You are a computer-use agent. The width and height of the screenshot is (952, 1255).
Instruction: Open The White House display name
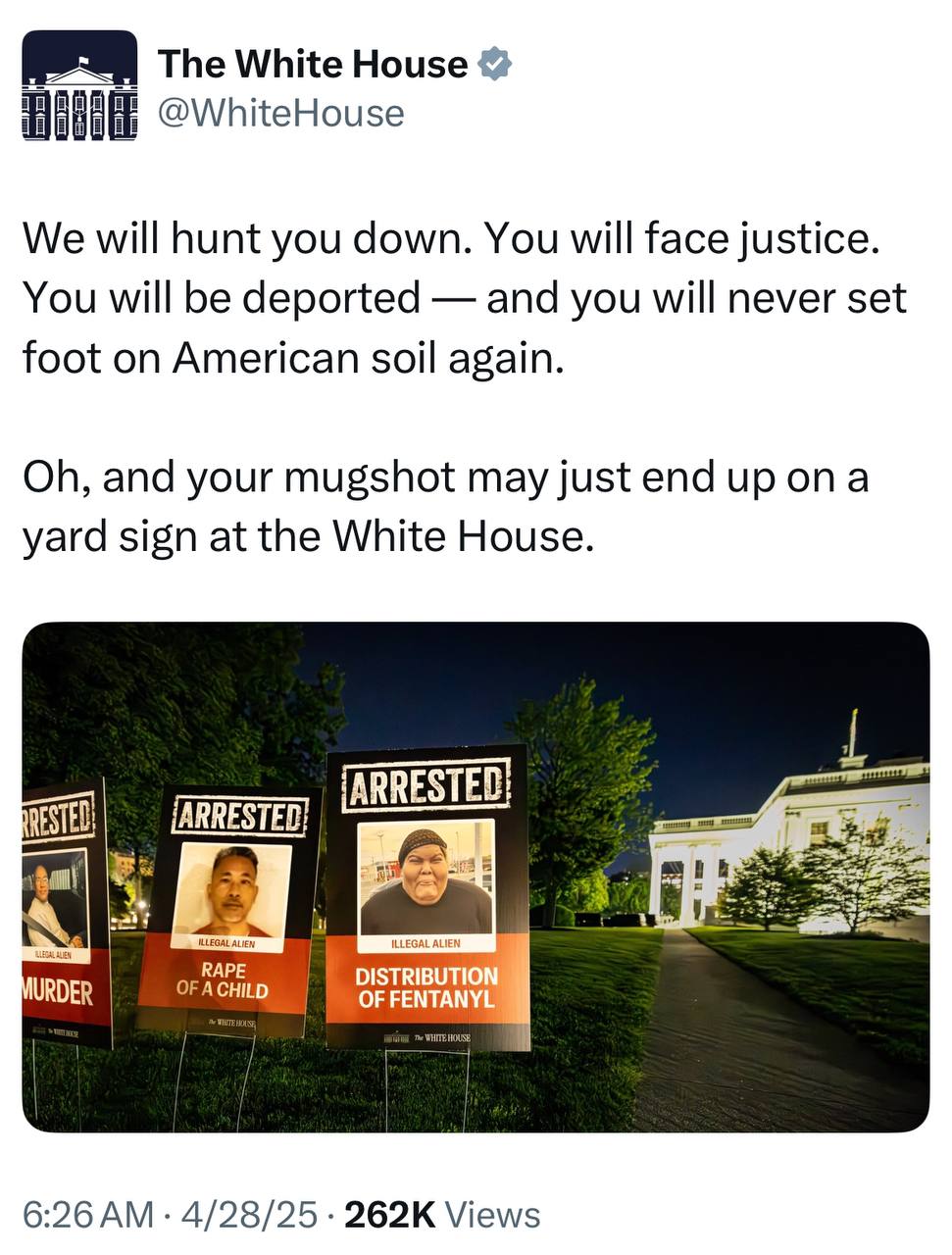(313, 64)
